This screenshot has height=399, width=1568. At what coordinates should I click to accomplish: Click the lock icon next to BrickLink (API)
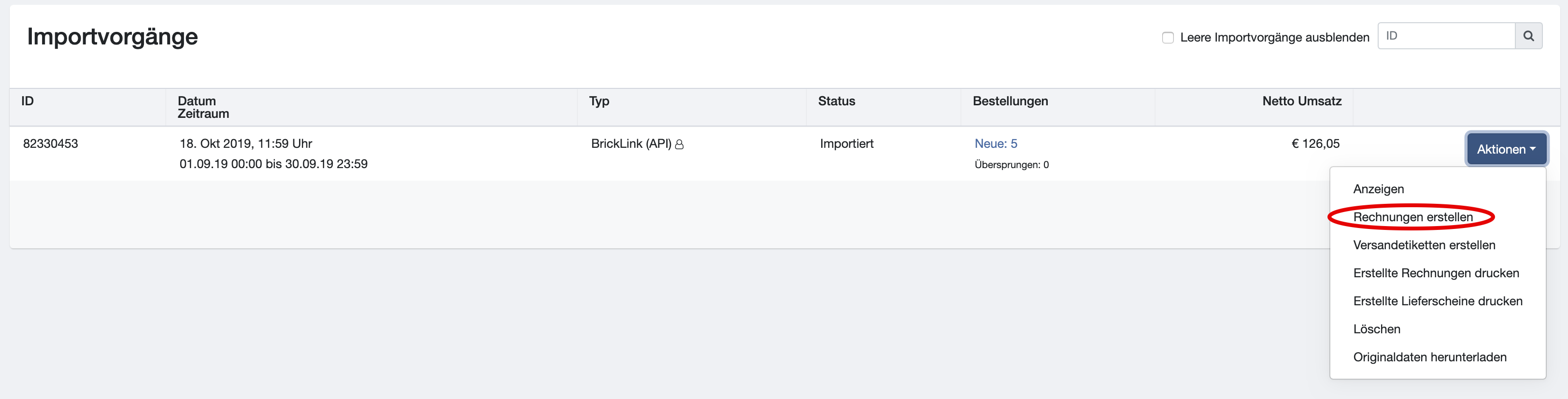point(679,144)
